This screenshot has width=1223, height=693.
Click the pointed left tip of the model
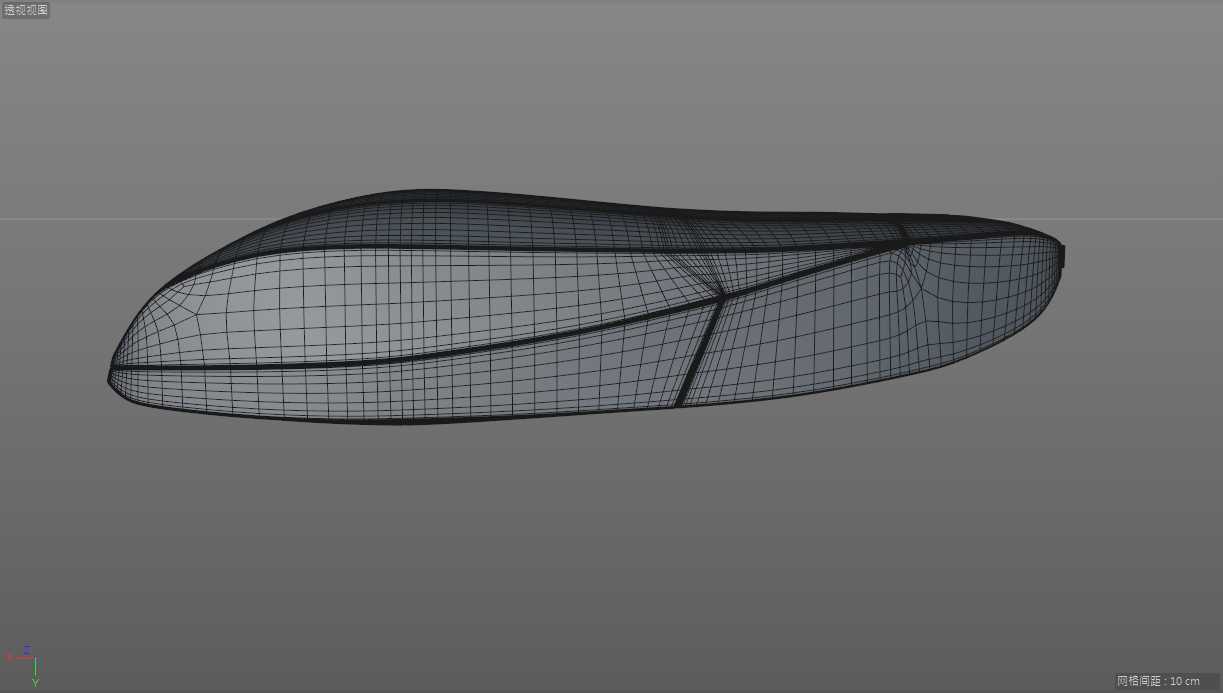(x=110, y=377)
